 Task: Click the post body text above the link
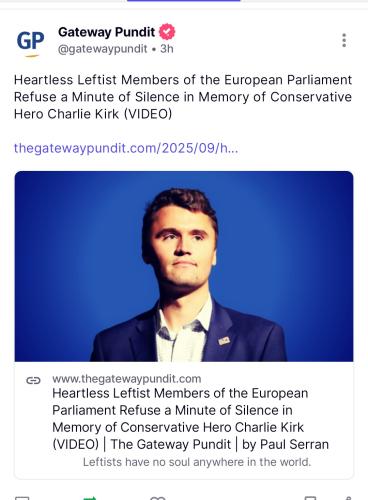(x=183, y=97)
